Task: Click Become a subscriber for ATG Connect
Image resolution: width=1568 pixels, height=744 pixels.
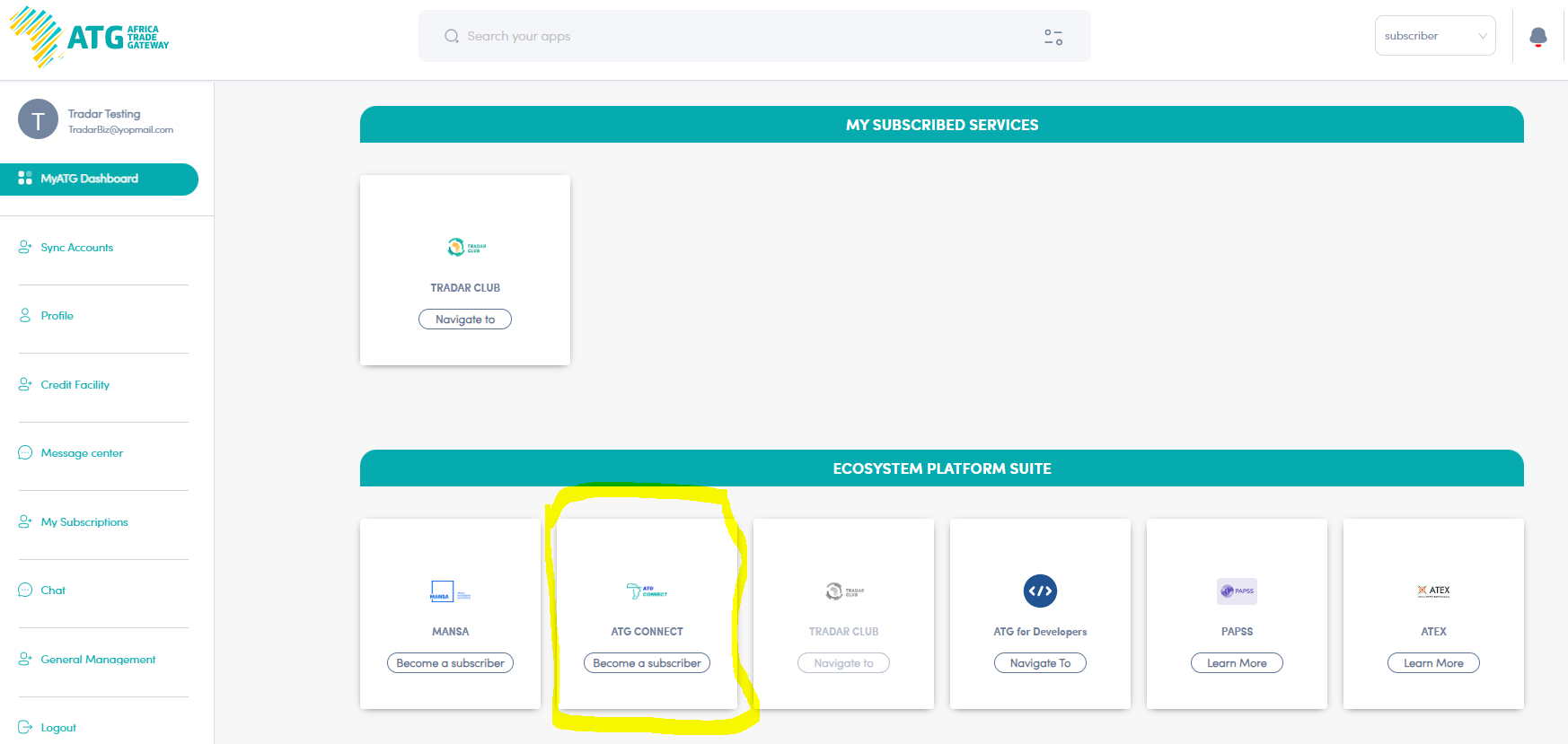Action: coord(647,663)
